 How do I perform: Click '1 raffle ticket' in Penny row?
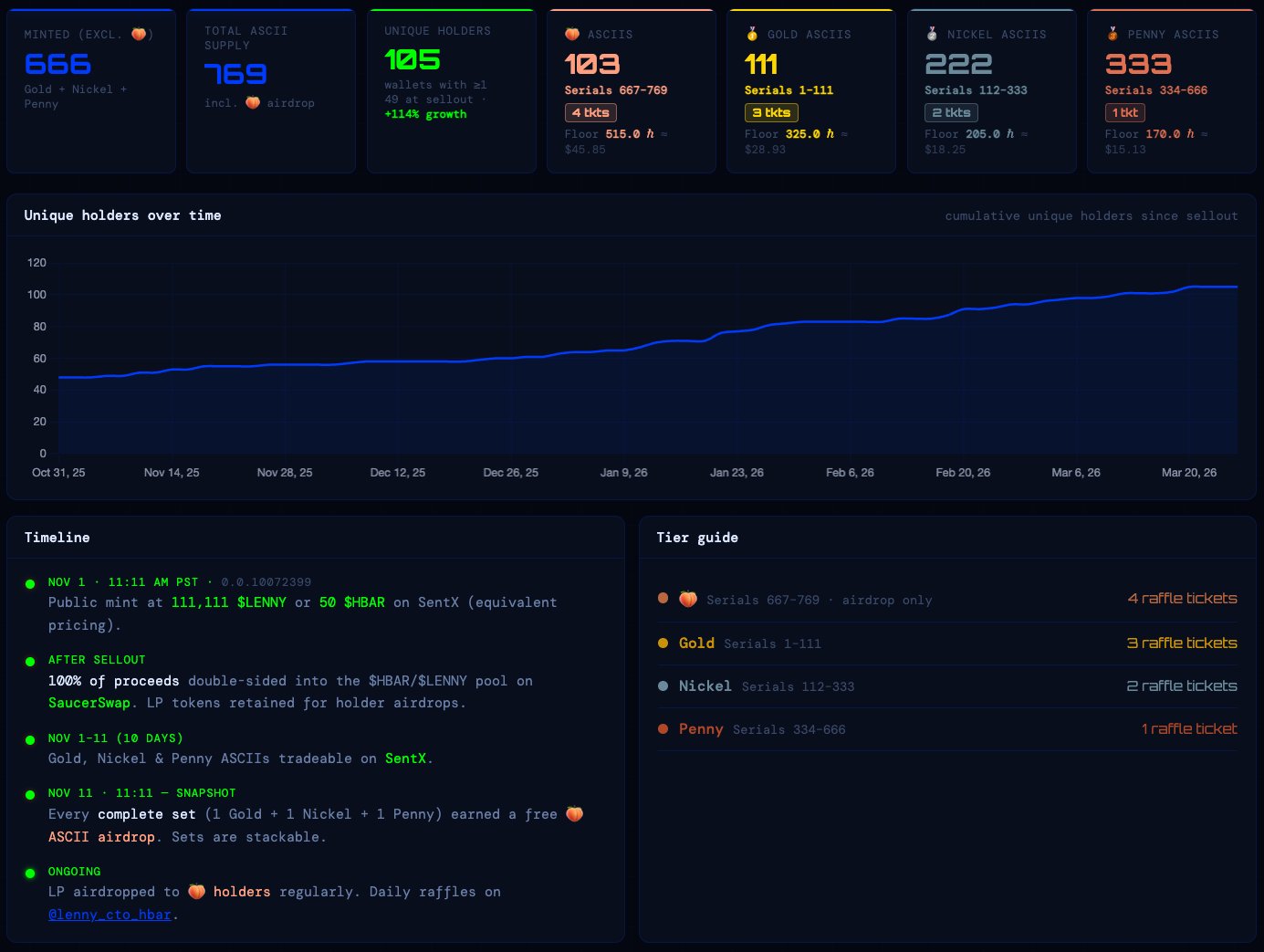coord(1189,729)
